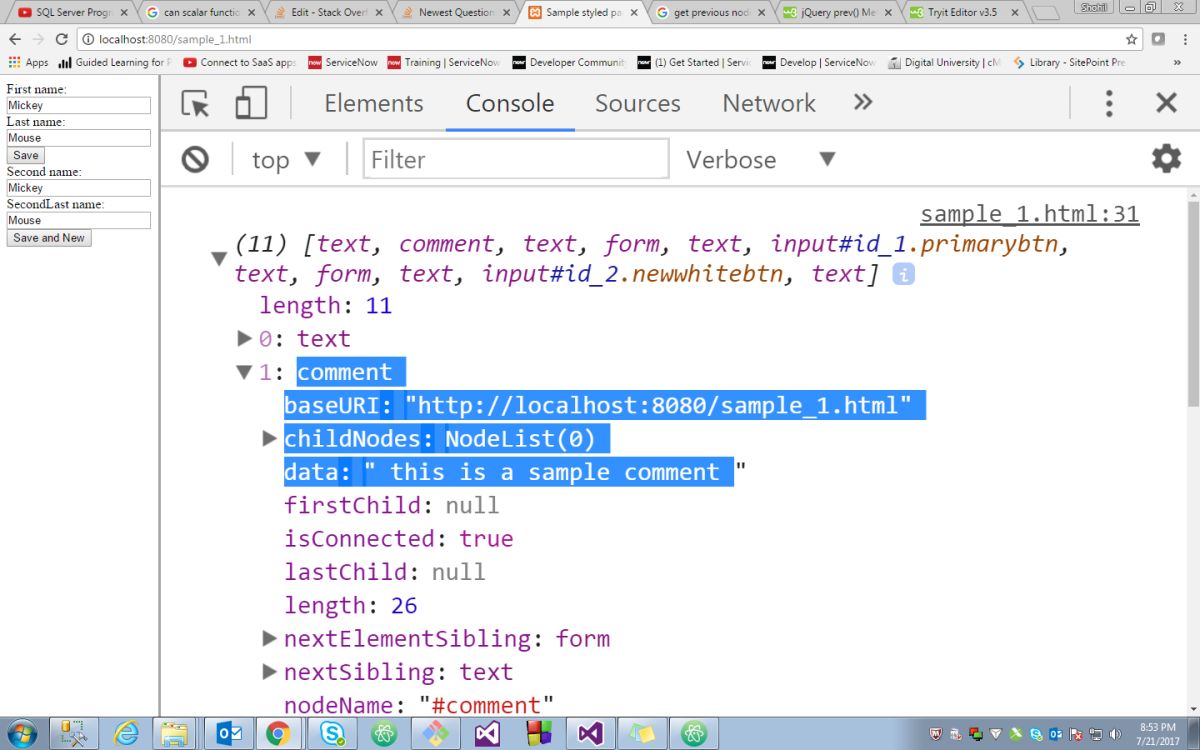Open the console settings gear icon
Image resolution: width=1200 pixels, height=750 pixels.
[1166, 159]
